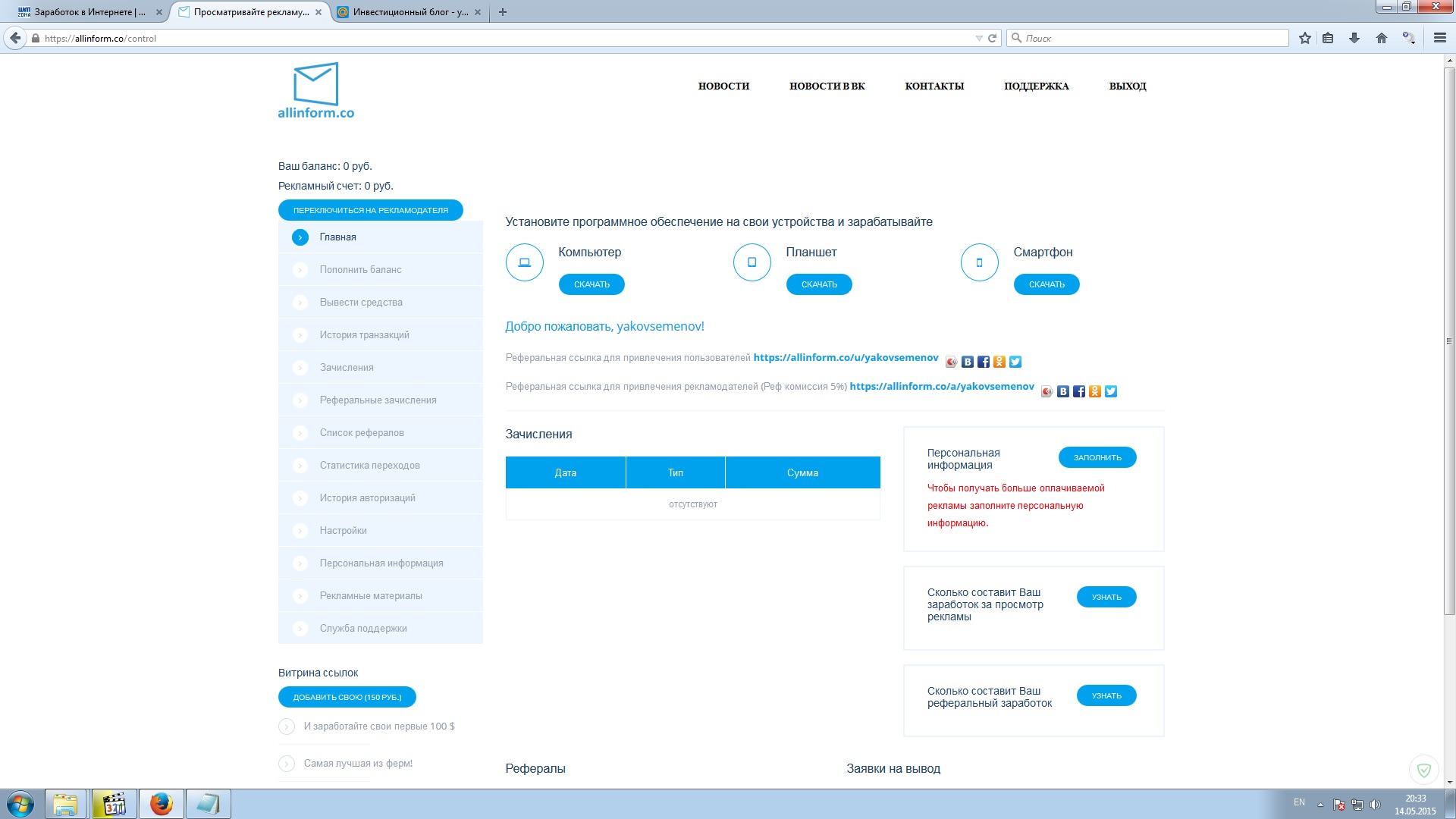The height and width of the screenshot is (819, 1456).
Task: Share advertiser referral link on Odnoklassniki
Action: (x=1095, y=391)
